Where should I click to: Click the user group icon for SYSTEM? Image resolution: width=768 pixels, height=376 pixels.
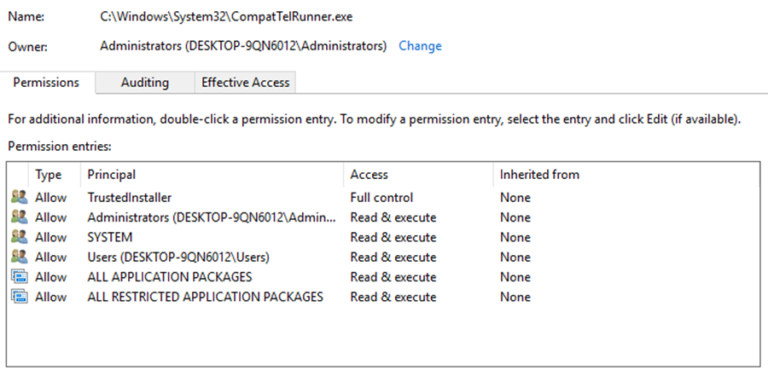(19, 237)
